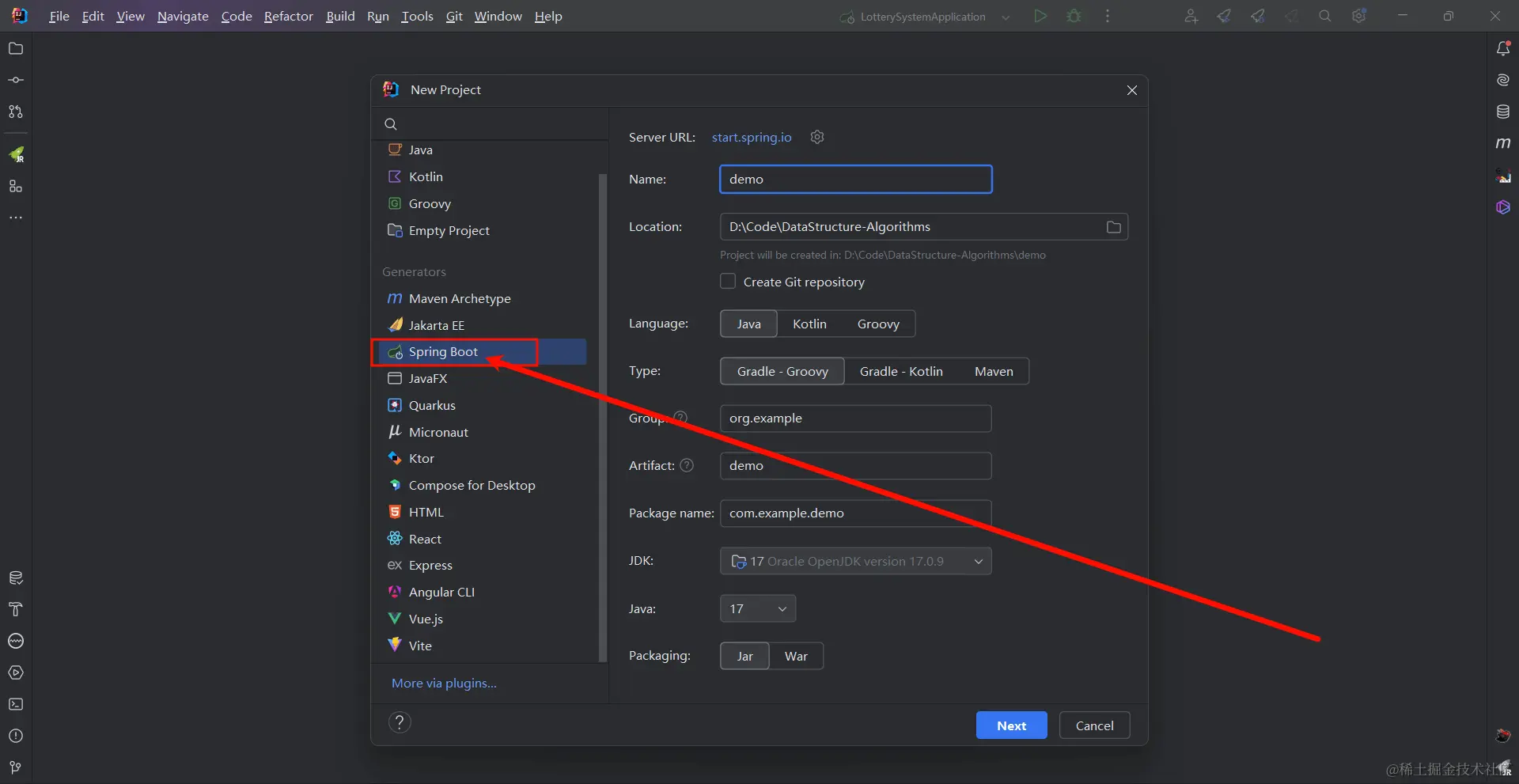Open server URL settings gear
1519x784 pixels.
(x=817, y=137)
